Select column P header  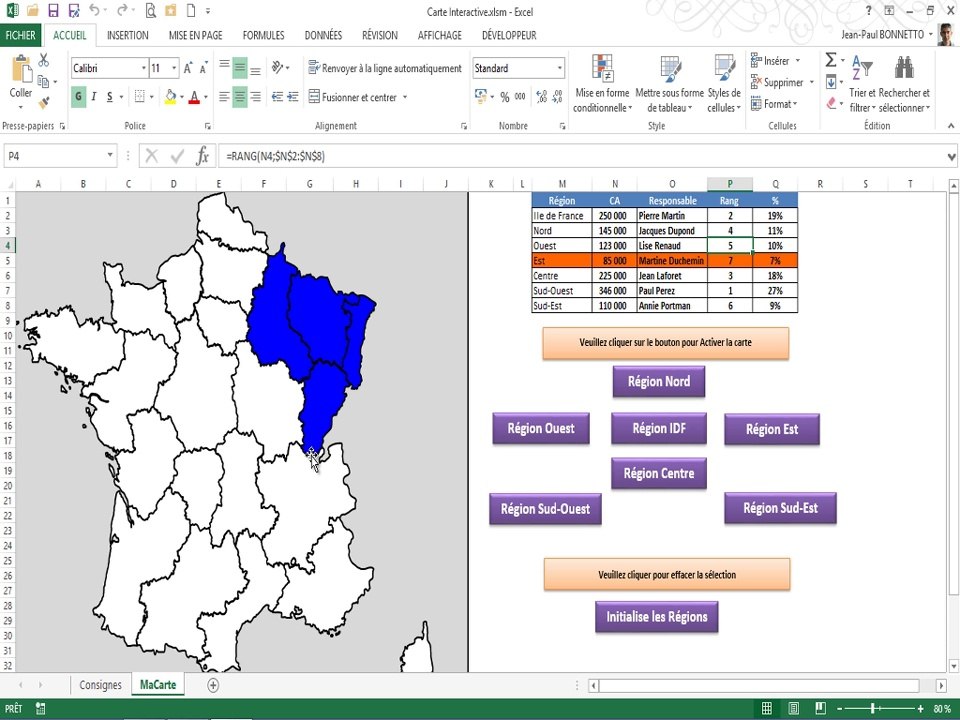730,184
